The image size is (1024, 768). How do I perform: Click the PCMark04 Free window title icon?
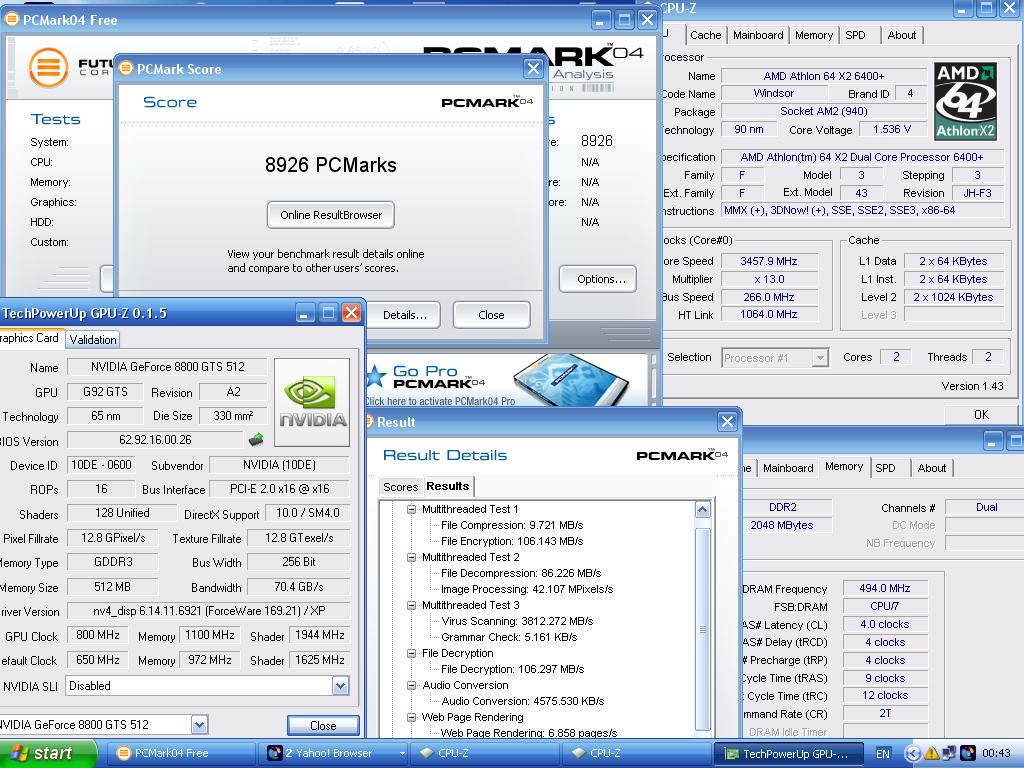[x=11, y=20]
